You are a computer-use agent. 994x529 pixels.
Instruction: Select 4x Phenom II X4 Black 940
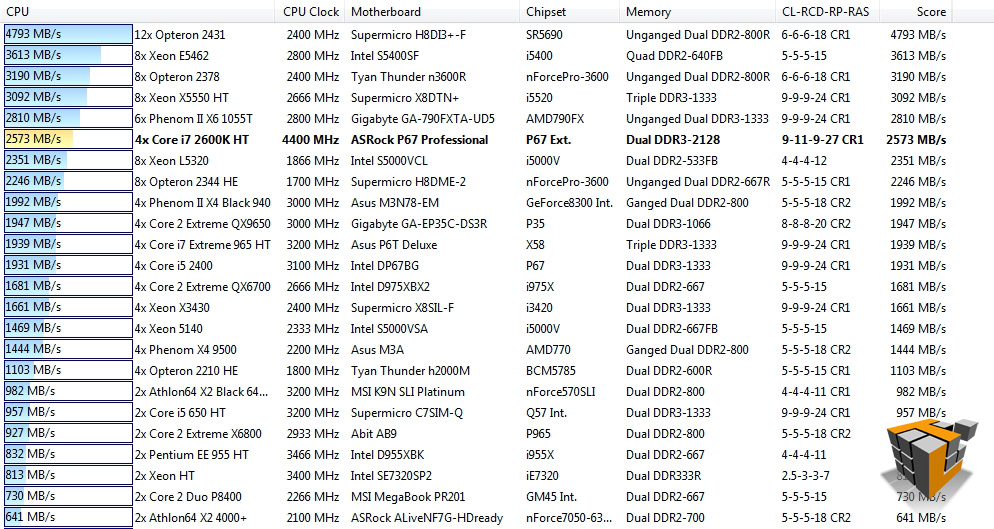202,202
